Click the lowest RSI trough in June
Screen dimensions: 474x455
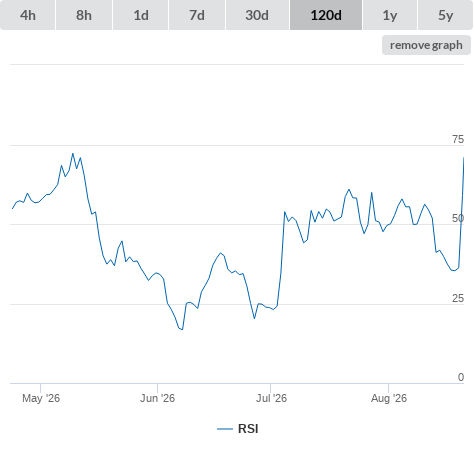tap(182, 330)
